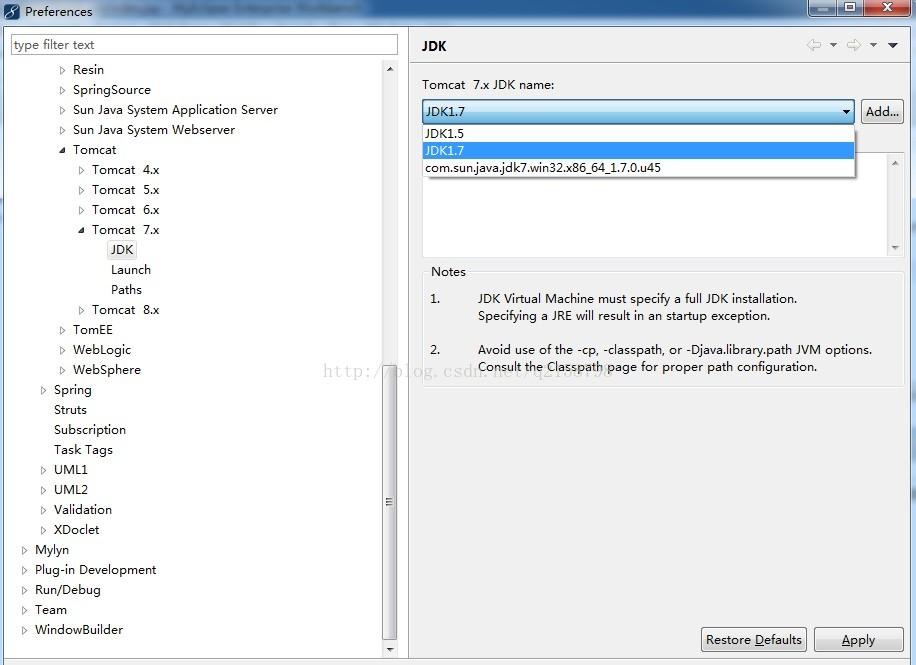Viewport: 916px width, 665px height.
Task: Select Launch under Tomcat 7.x
Action: pyautogui.click(x=131, y=270)
